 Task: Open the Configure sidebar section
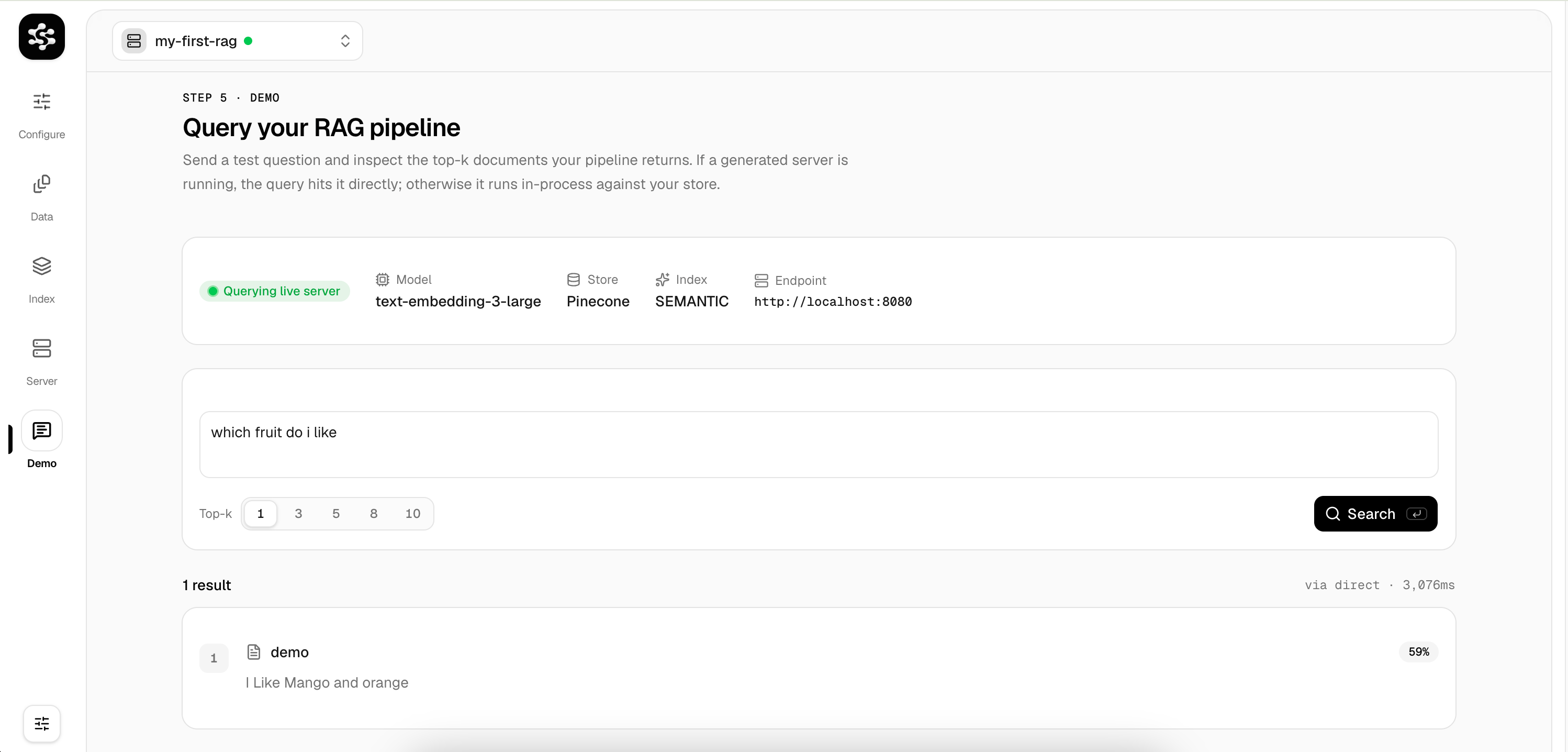coord(41,115)
